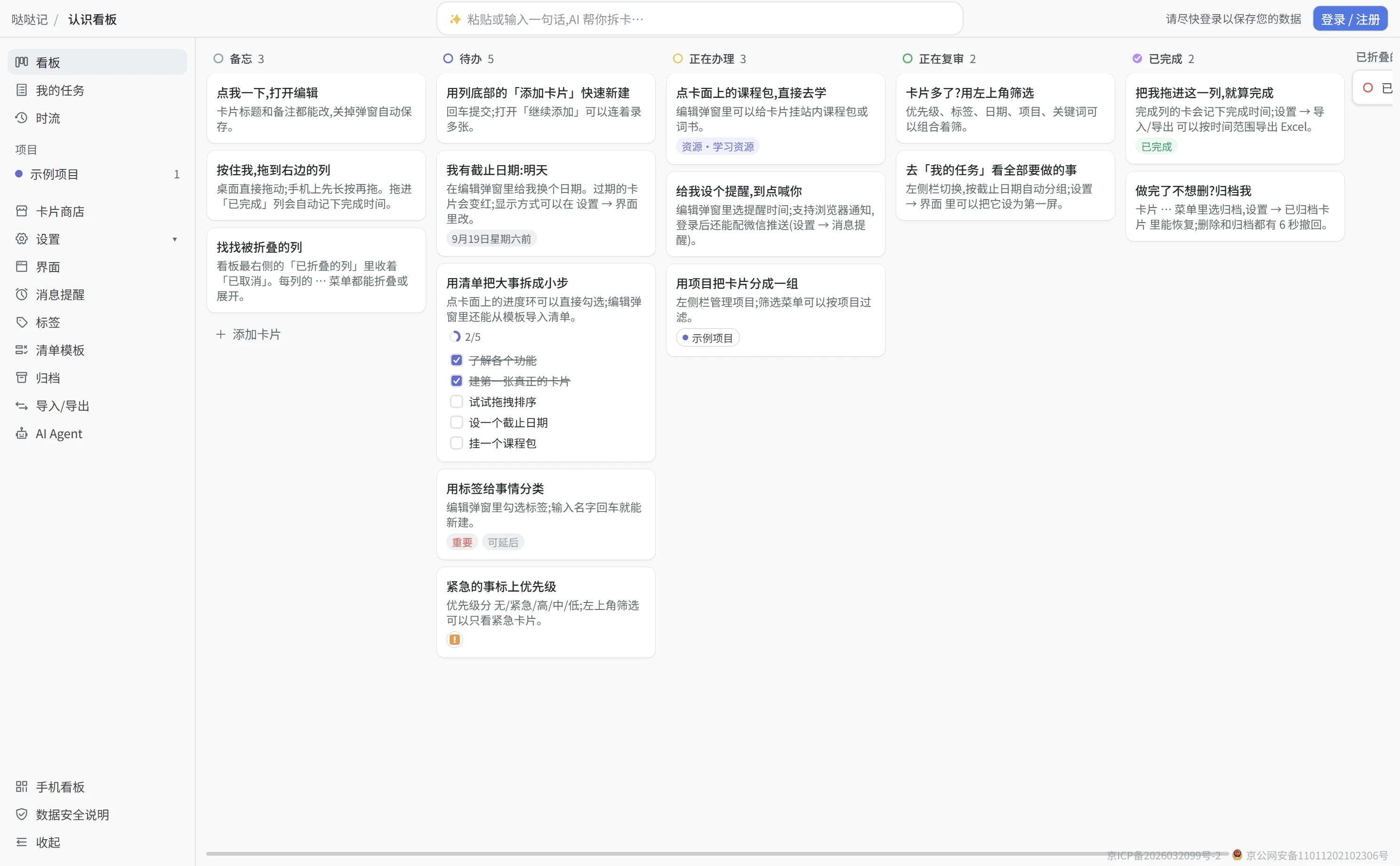This screenshot has width=1400, height=866.
Task: Check 试试拖拽排序 checklist item
Action: coord(457,401)
